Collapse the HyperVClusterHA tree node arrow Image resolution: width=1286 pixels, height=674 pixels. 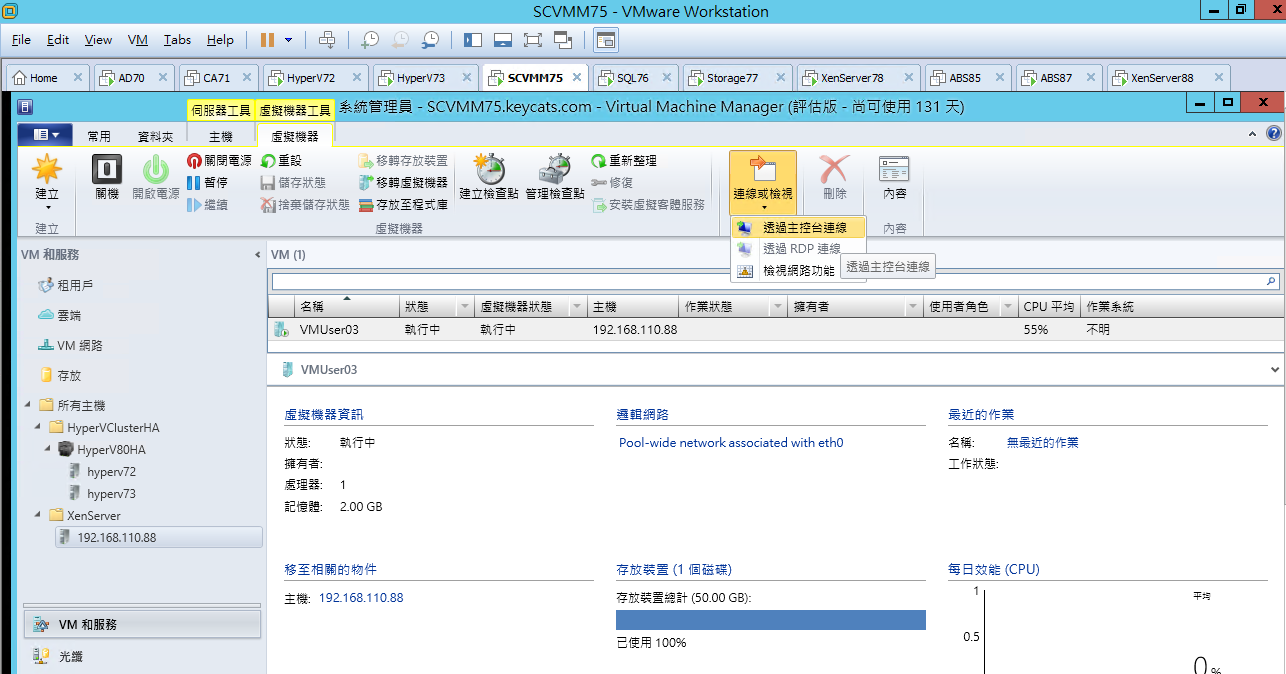[x=38, y=427]
